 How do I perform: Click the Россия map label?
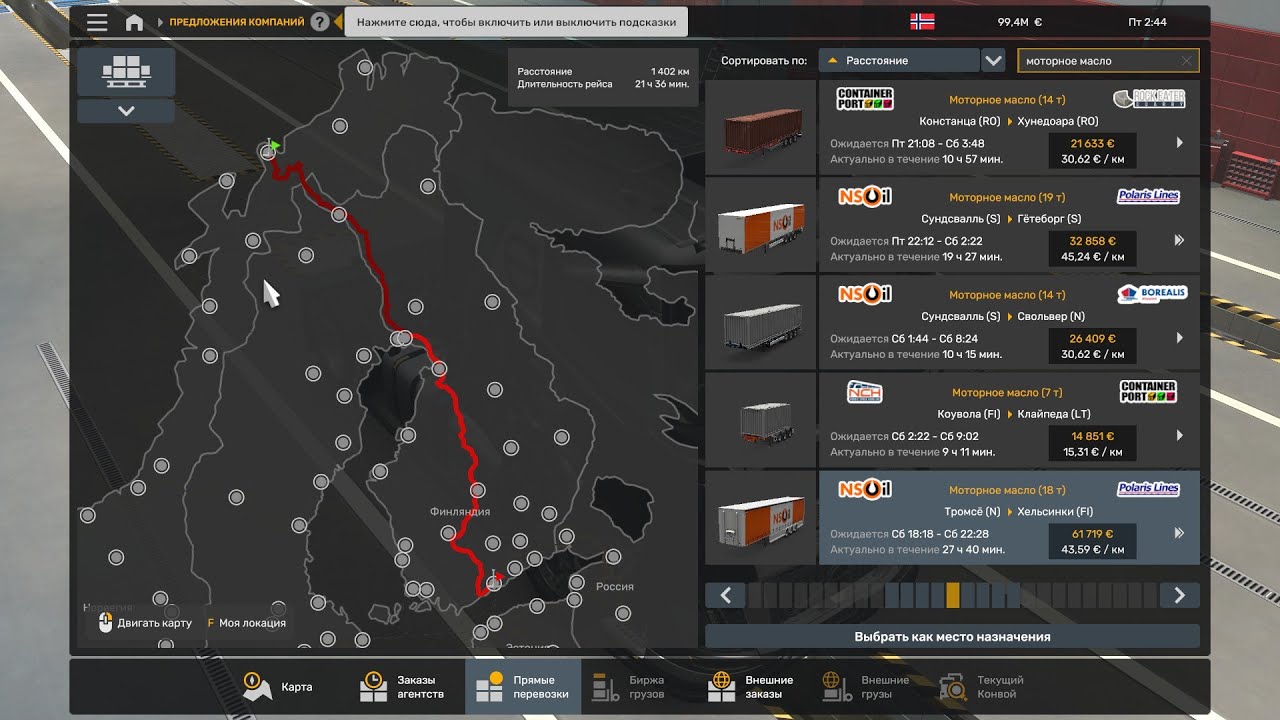click(615, 587)
